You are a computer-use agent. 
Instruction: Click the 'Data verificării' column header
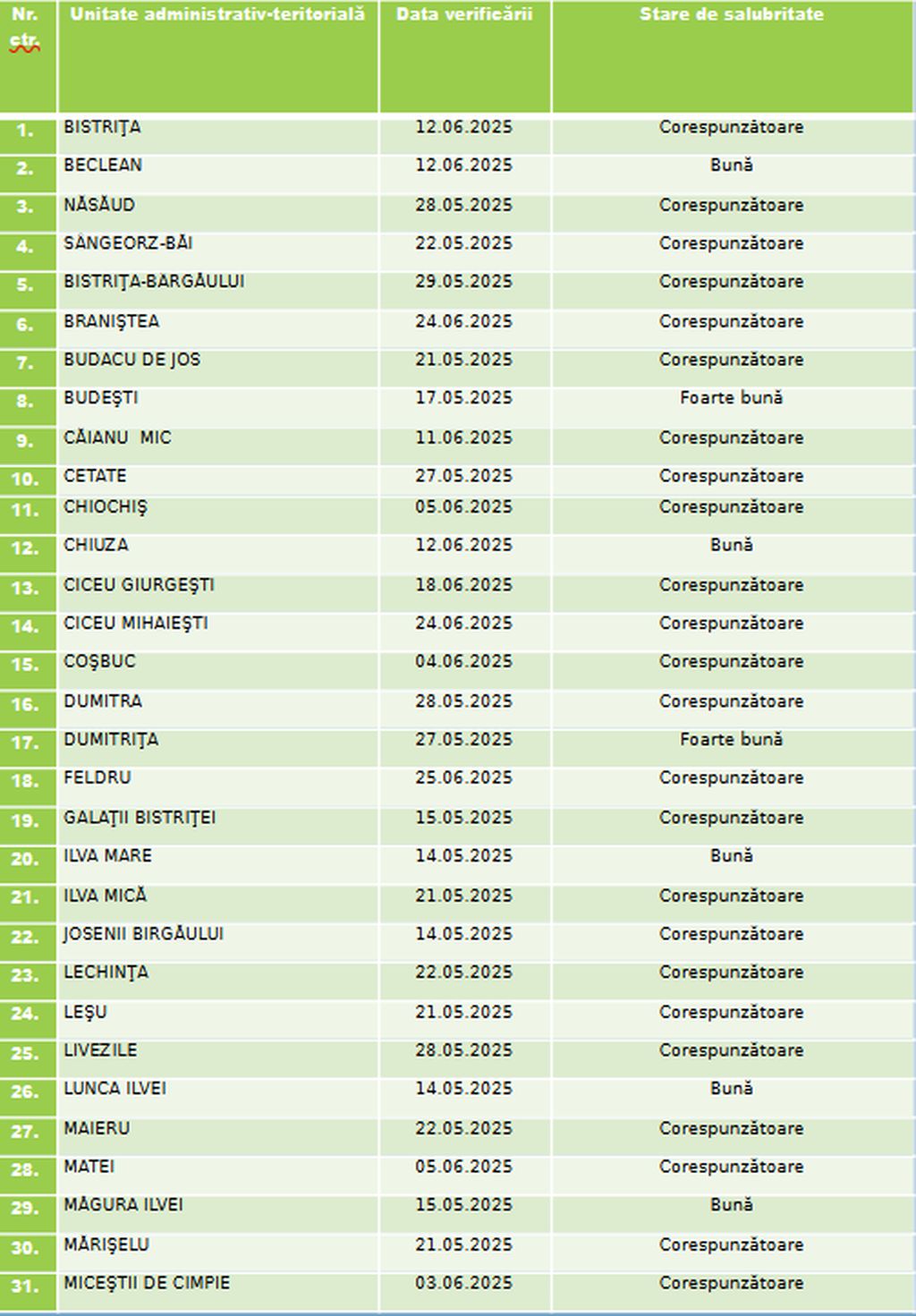(x=464, y=14)
